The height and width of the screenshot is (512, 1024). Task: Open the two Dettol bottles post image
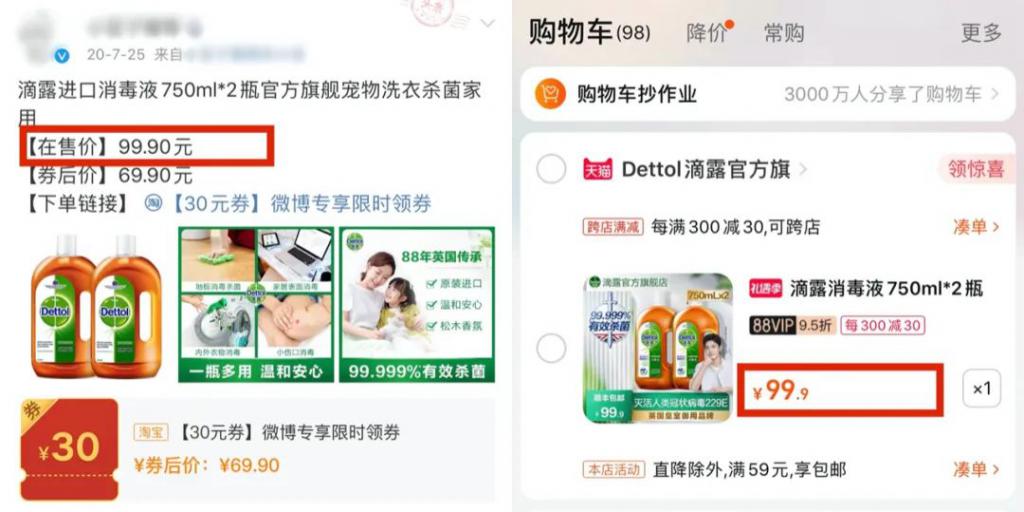pos(96,304)
